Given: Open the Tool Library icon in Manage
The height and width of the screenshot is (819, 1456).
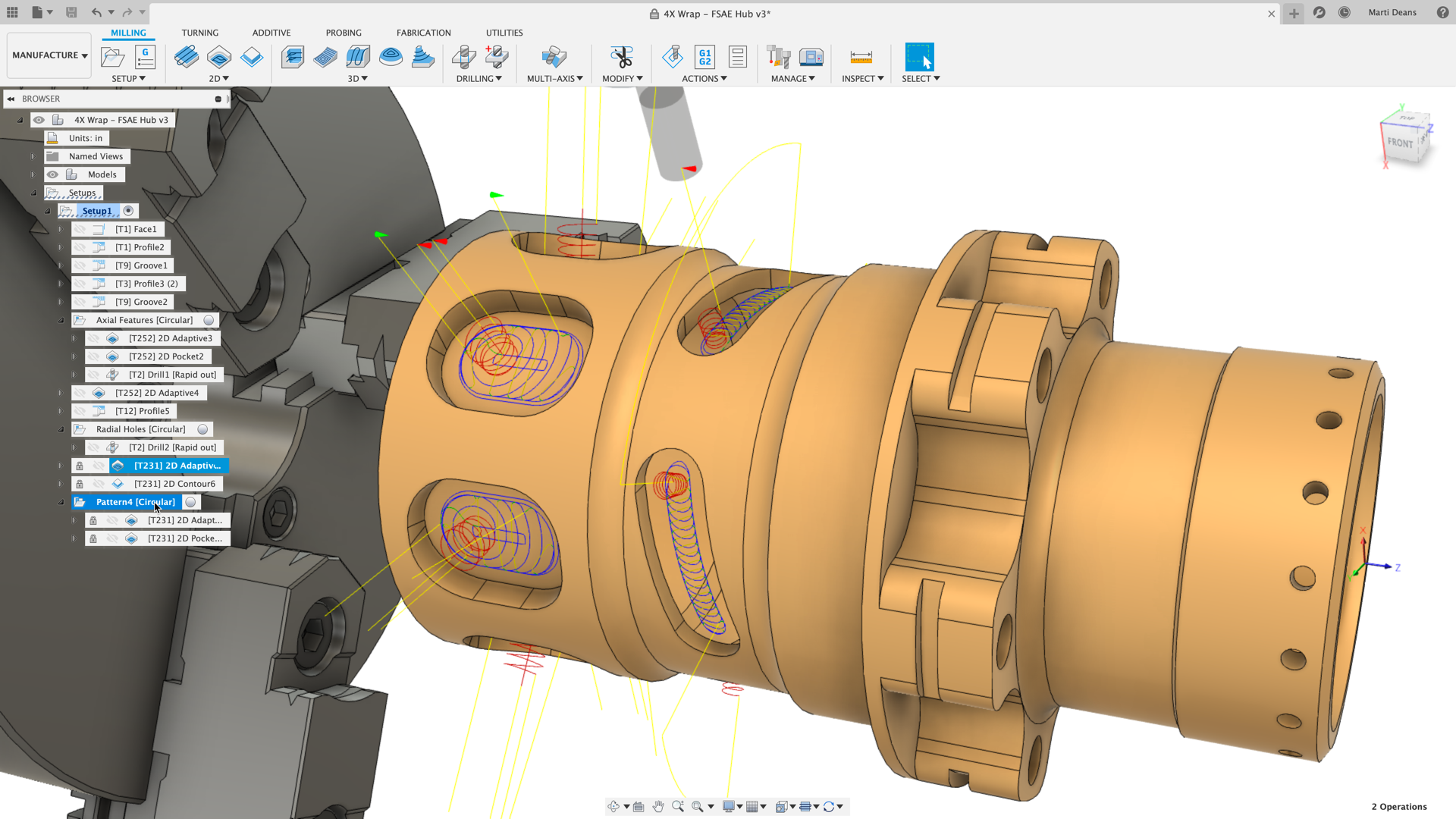Looking at the screenshot, I should coord(778,57).
